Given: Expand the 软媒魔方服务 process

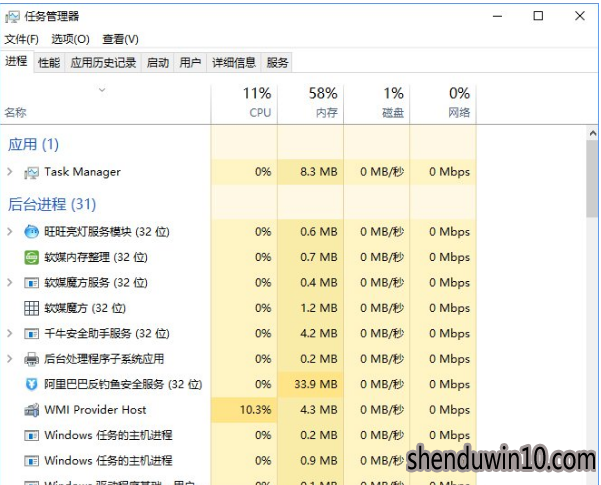Looking at the screenshot, I should click(x=10, y=283).
